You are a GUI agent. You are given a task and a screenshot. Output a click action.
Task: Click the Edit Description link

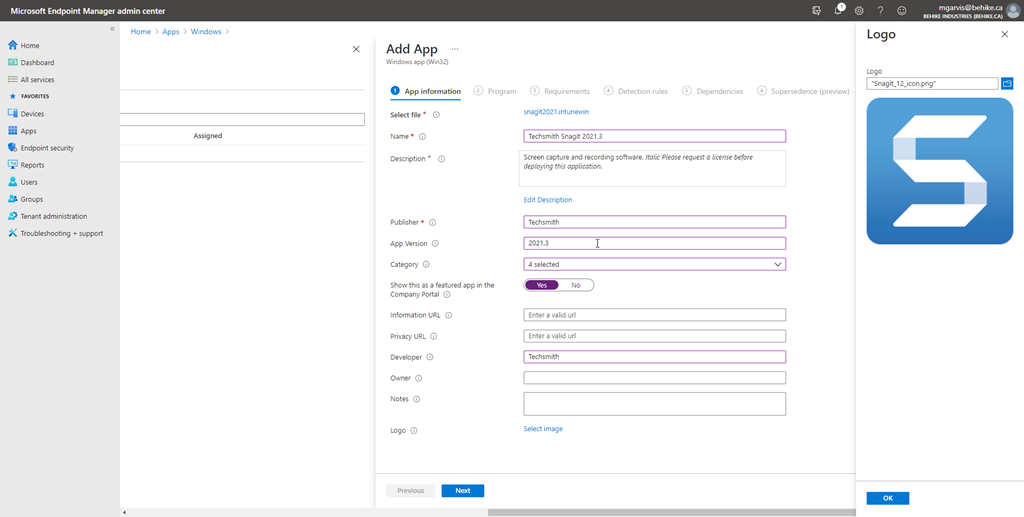548,200
